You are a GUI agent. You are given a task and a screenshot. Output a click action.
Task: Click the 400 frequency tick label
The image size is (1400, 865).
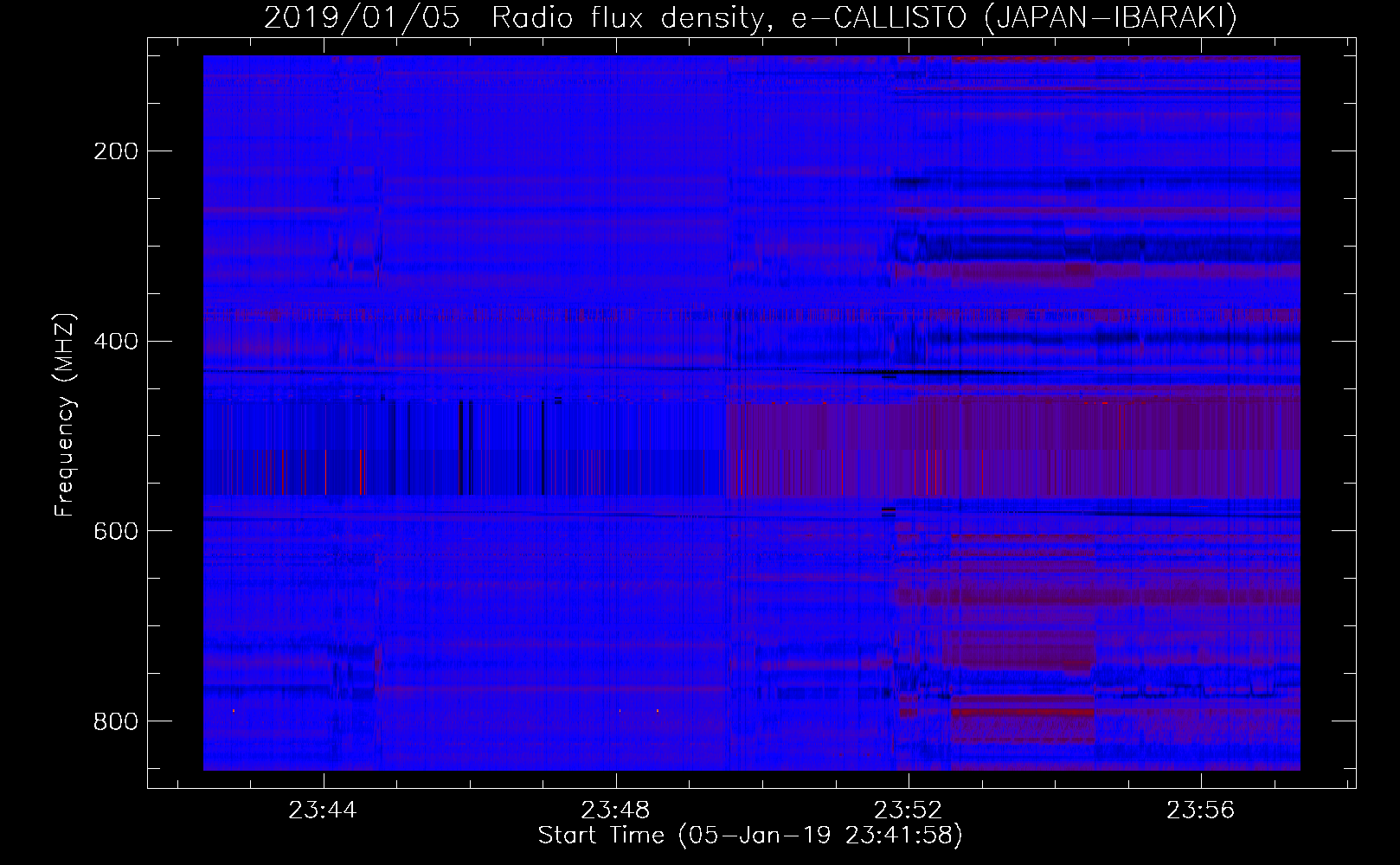[x=116, y=341]
